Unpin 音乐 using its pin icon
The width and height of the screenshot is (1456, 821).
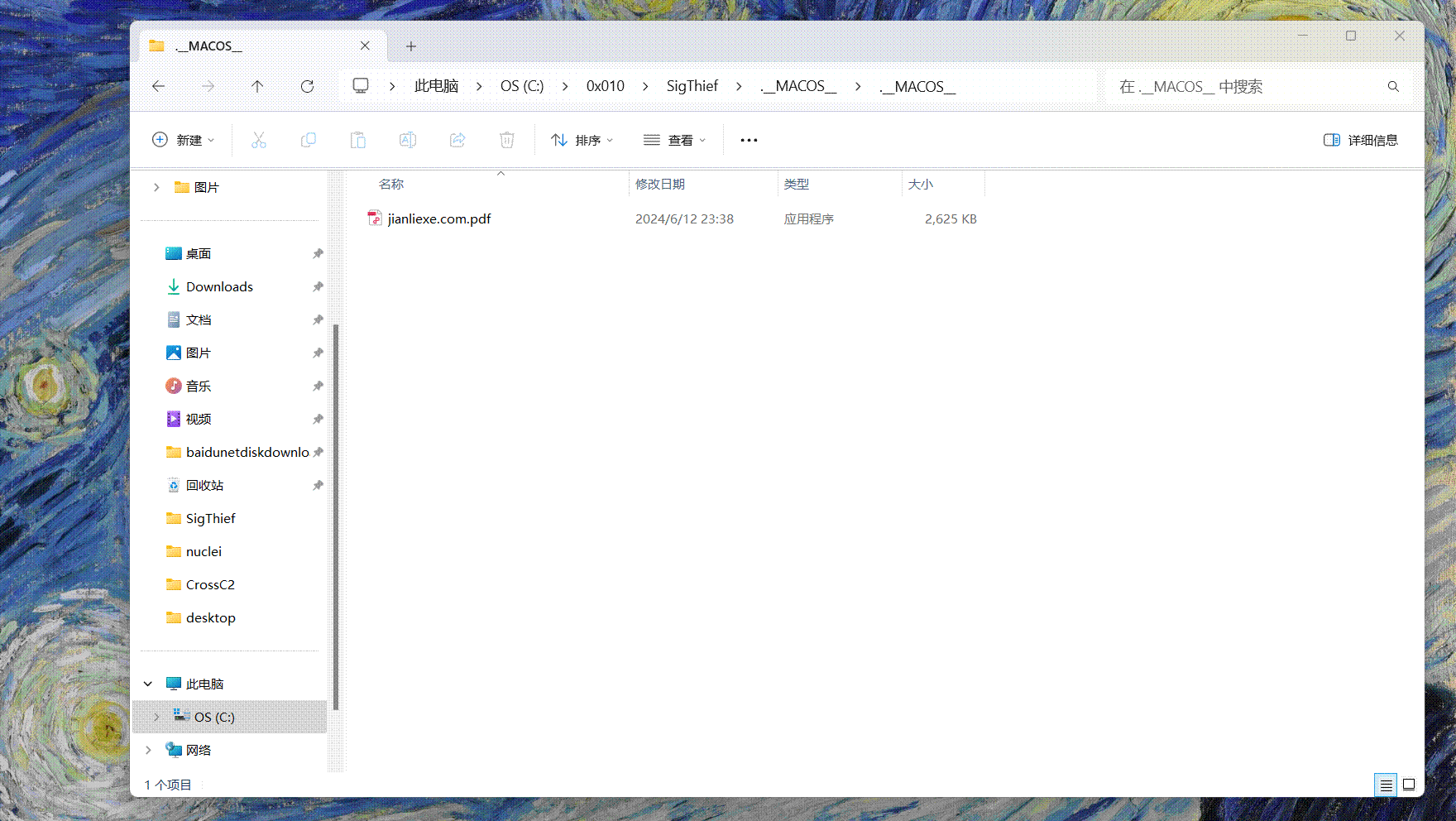click(318, 386)
